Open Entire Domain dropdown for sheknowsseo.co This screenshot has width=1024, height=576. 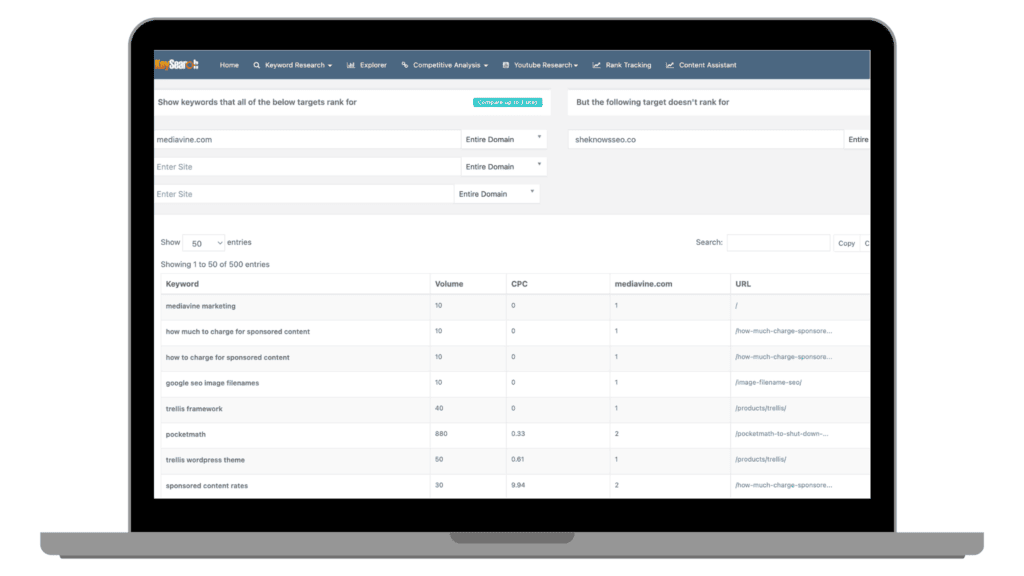point(857,139)
